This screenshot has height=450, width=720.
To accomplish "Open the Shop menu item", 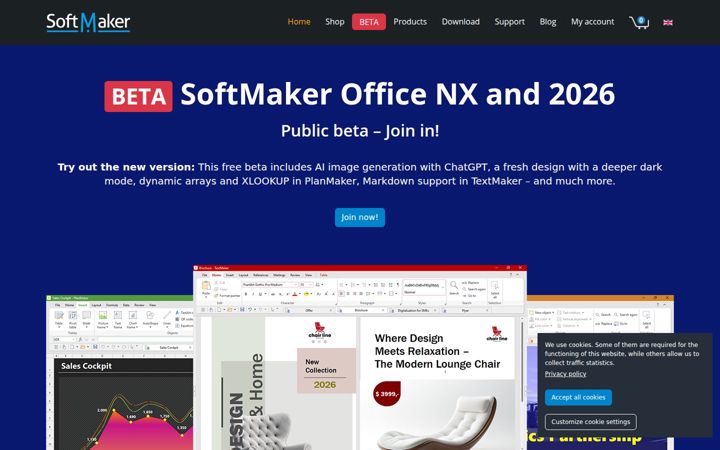I will pyautogui.click(x=335, y=22).
